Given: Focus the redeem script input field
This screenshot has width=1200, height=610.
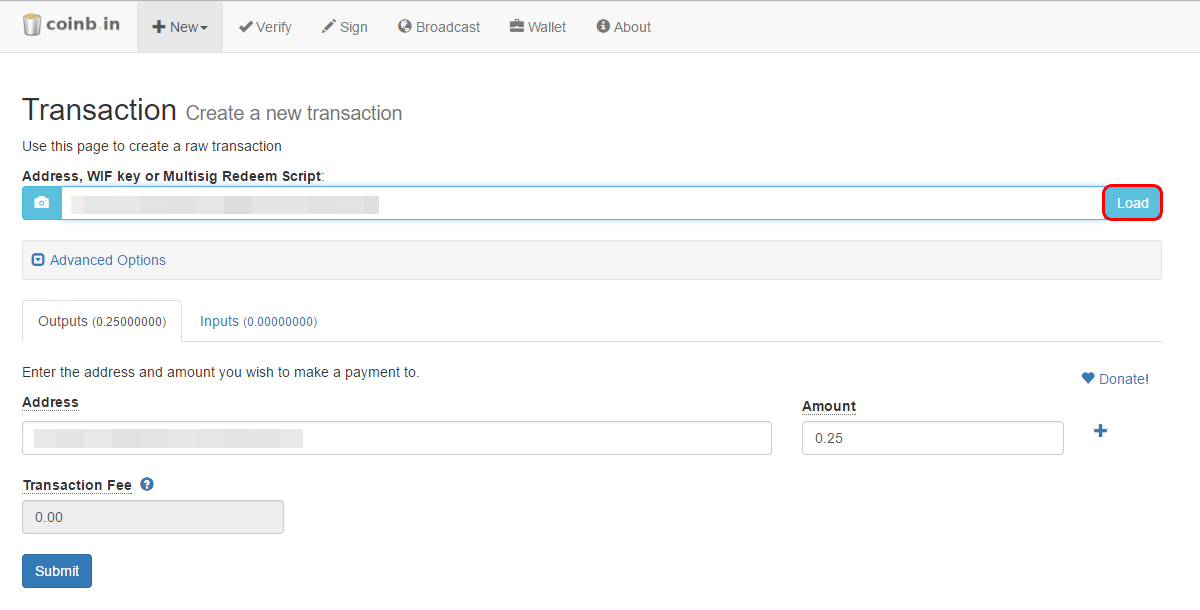Looking at the screenshot, I should click(582, 203).
